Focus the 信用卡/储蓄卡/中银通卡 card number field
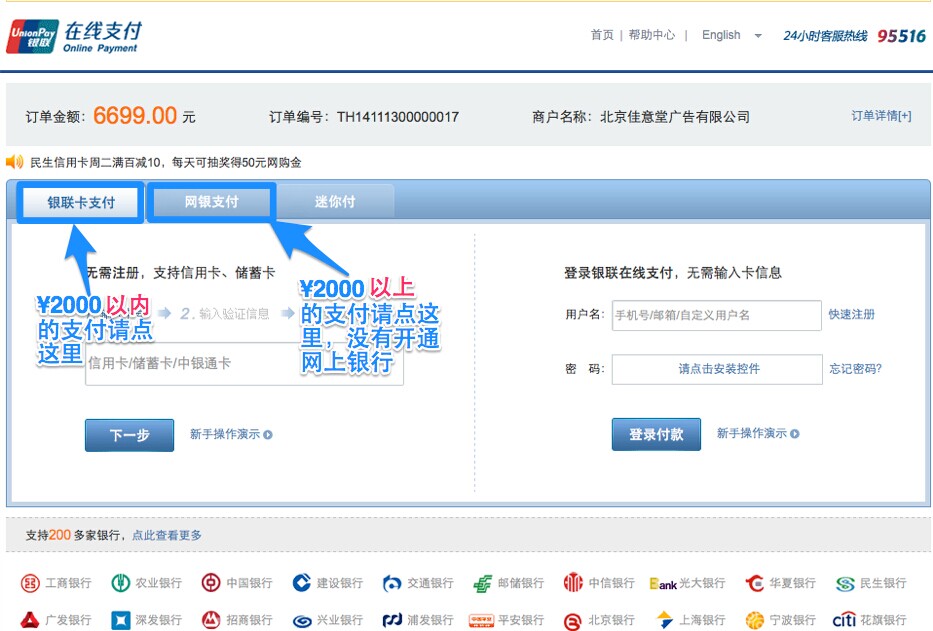 coord(244,364)
